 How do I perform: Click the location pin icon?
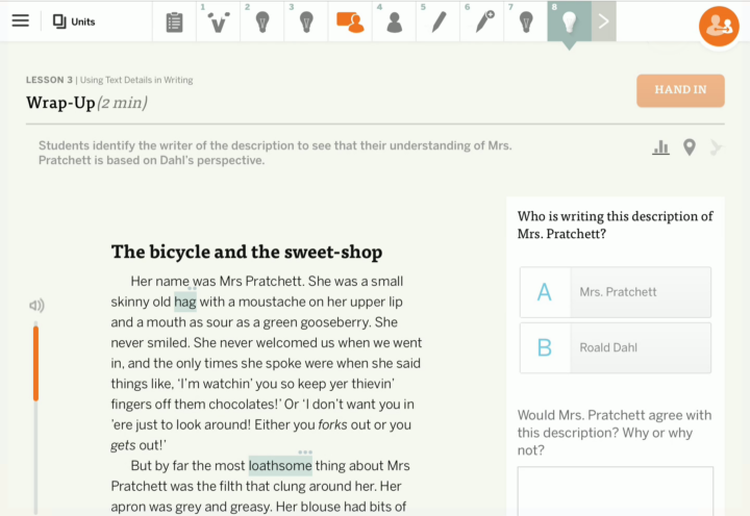click(x=689, y=147)
